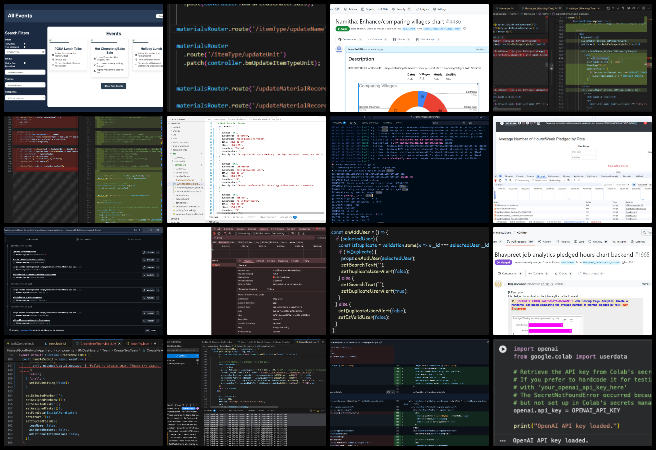The height and width of the screenshot is (450, 656).
Task: Click the orange slice of the donut chart
Action: [401, 102]
